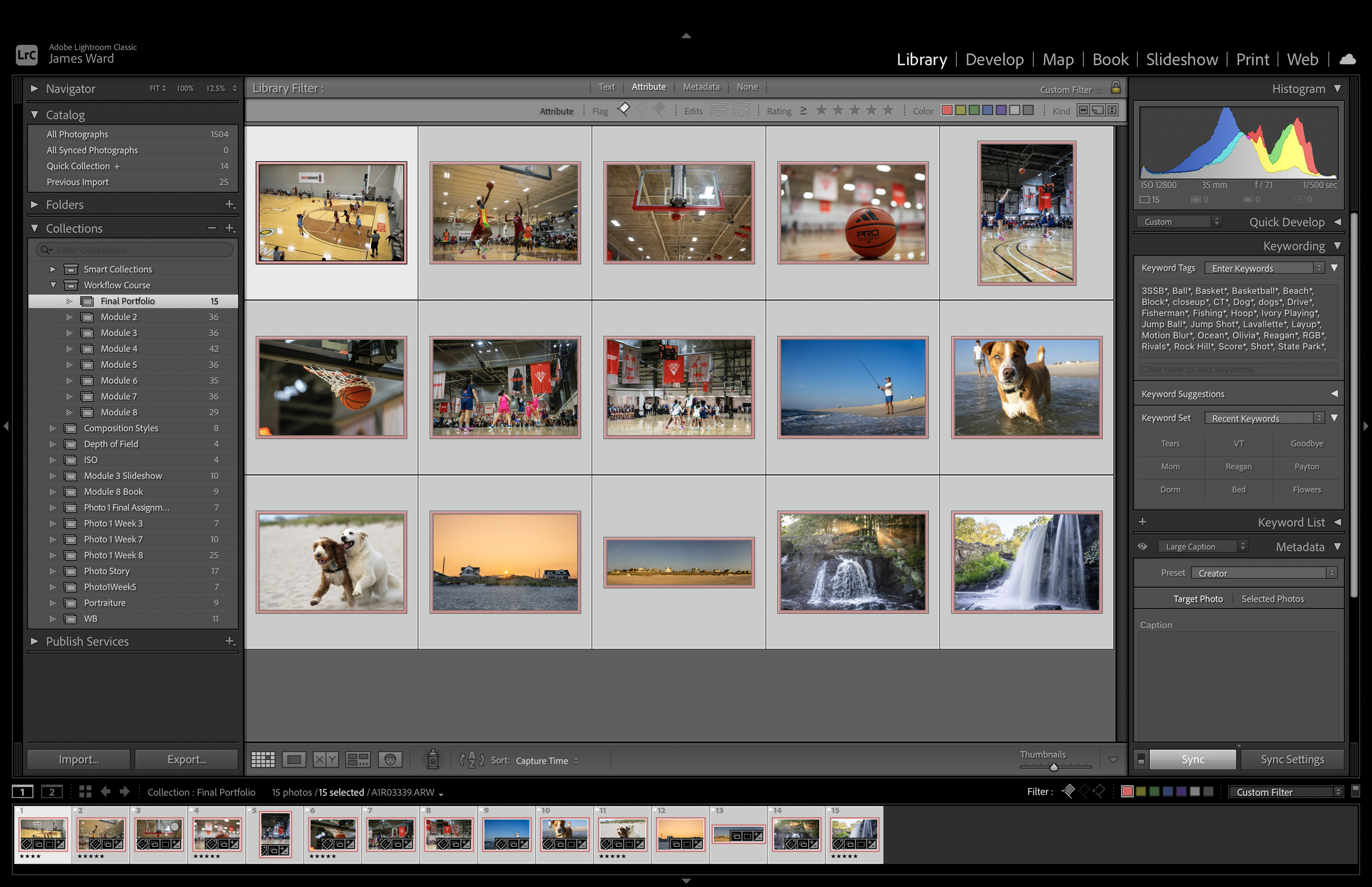Add folder with Folders plus icon
This screenshot has width=1372, height=887.
pyautogui.click(x=230, y=205)
